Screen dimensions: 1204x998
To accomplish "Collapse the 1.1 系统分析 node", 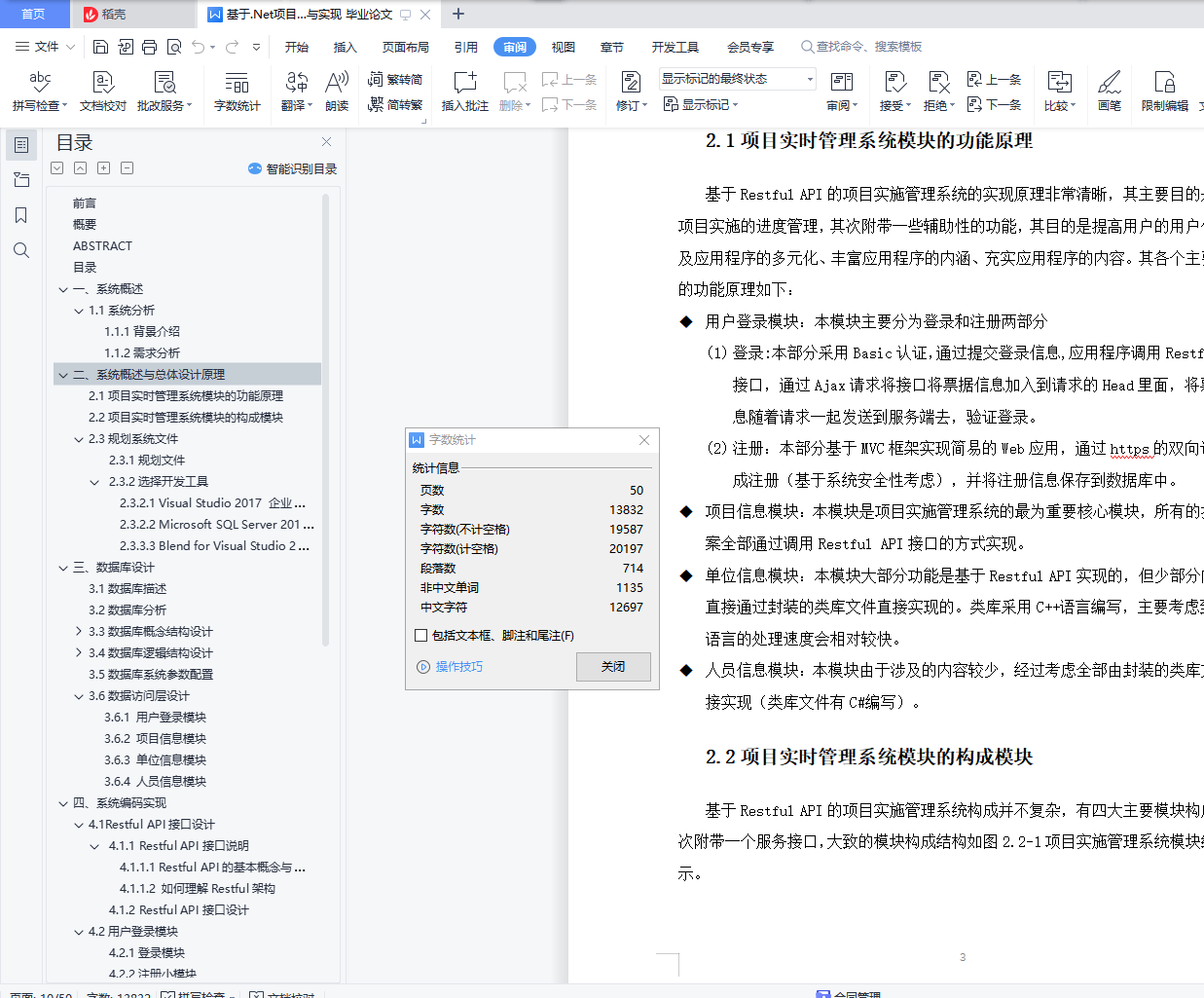I will (x=79, y=311).
